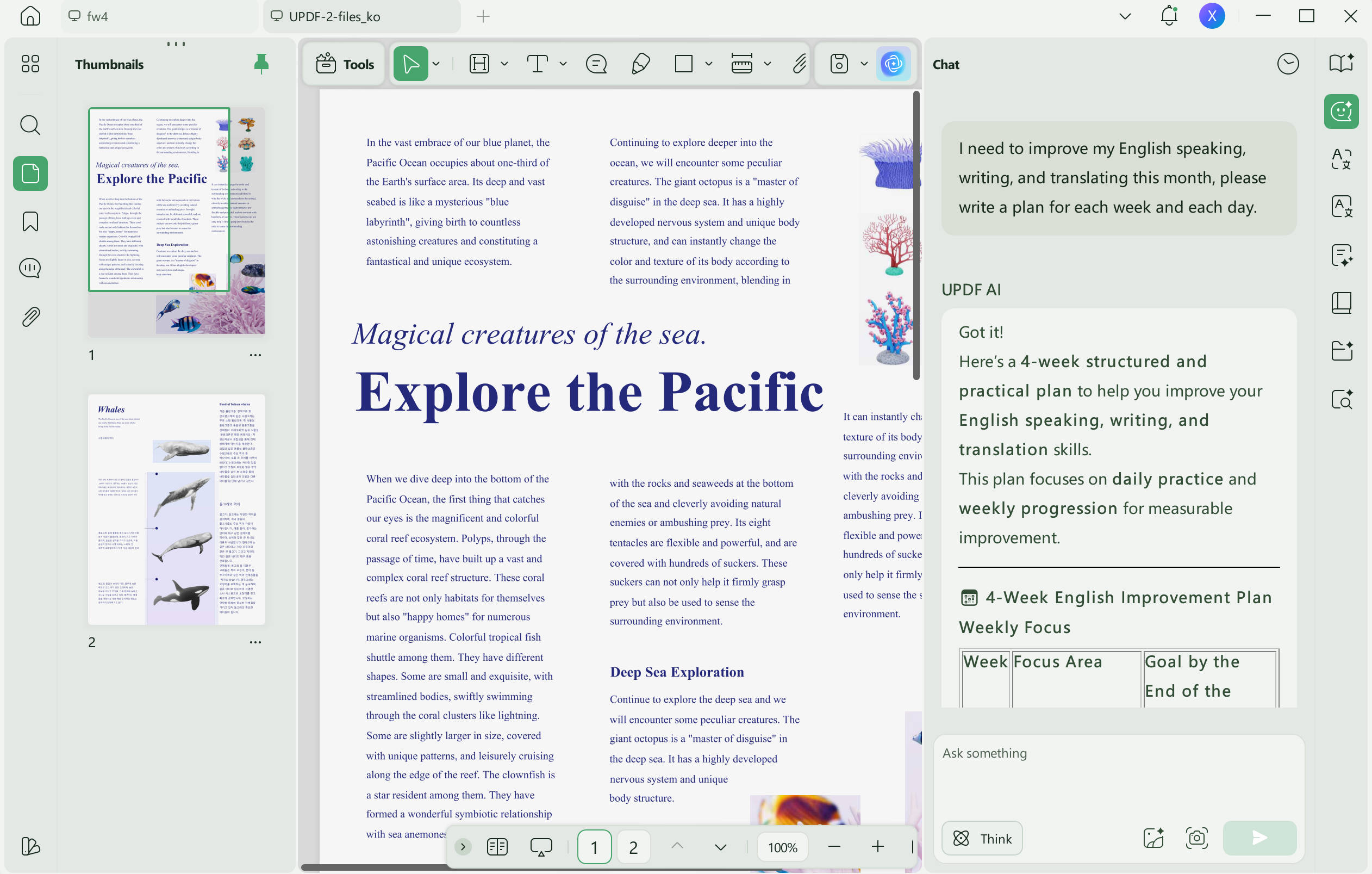Image resolution: width=1372 pixels, height=874 pixels.
Task: Open more options for thumbnail page 2
Action: point(255,642)
